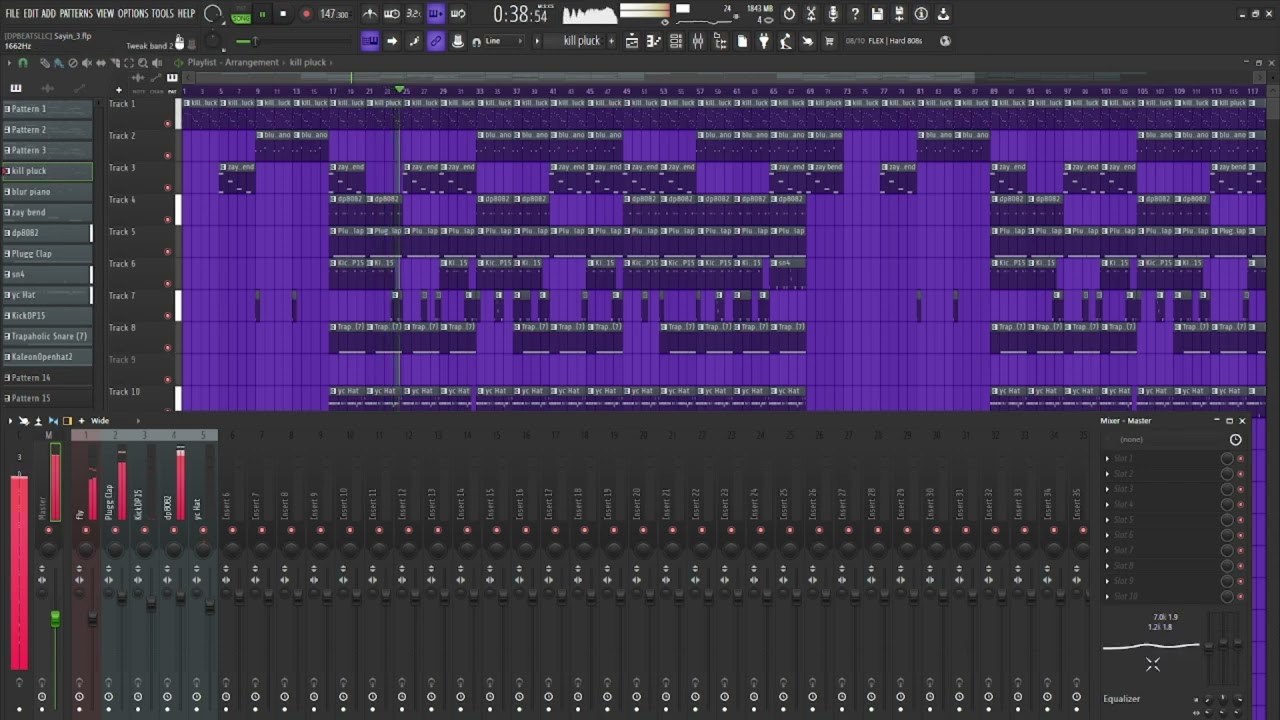Open the help question mark icon
Viewport: 1280px width, 720px height.
tap(855, 14)
